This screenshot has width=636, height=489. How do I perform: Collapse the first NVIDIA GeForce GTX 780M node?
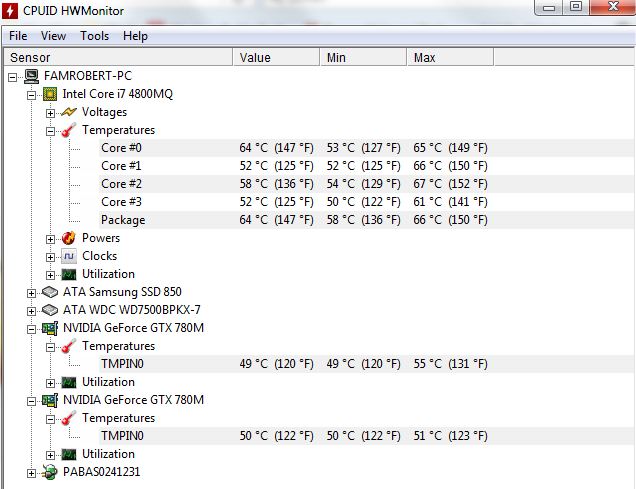pos(31,329)
